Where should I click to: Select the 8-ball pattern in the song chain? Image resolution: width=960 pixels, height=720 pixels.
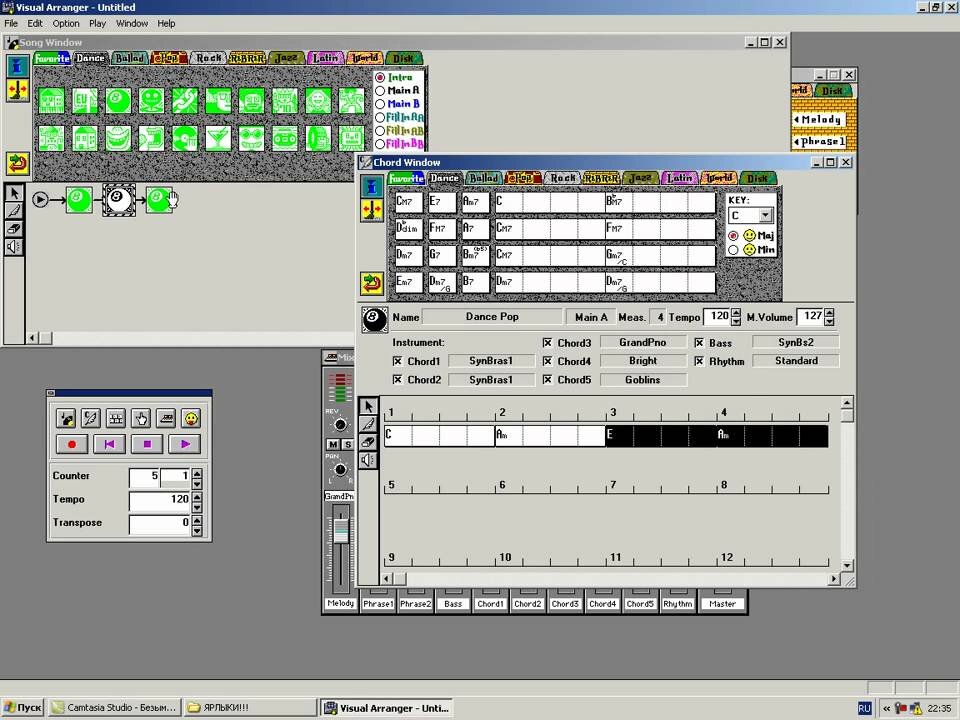point(118,200)
